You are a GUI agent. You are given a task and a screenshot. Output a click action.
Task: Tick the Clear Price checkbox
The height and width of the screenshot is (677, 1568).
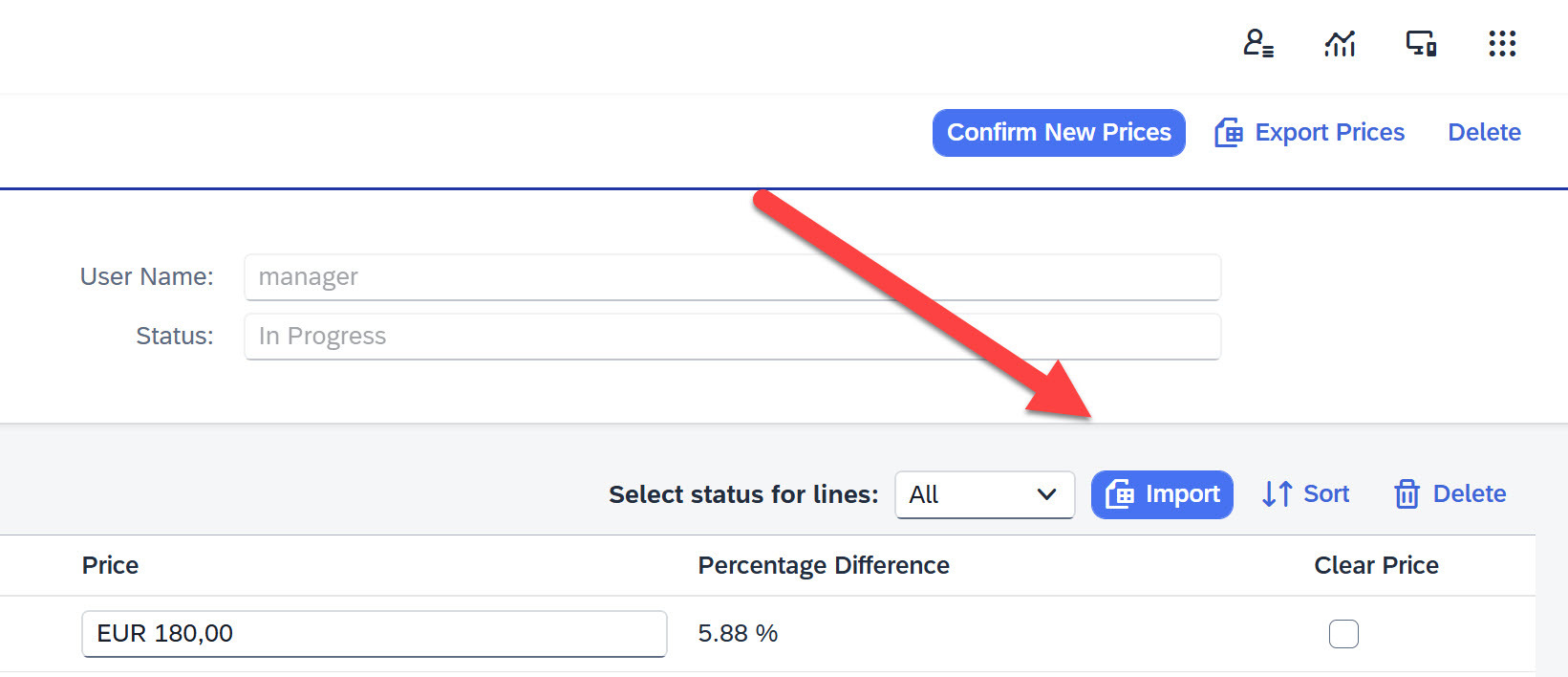click(x=1343, y=634)
